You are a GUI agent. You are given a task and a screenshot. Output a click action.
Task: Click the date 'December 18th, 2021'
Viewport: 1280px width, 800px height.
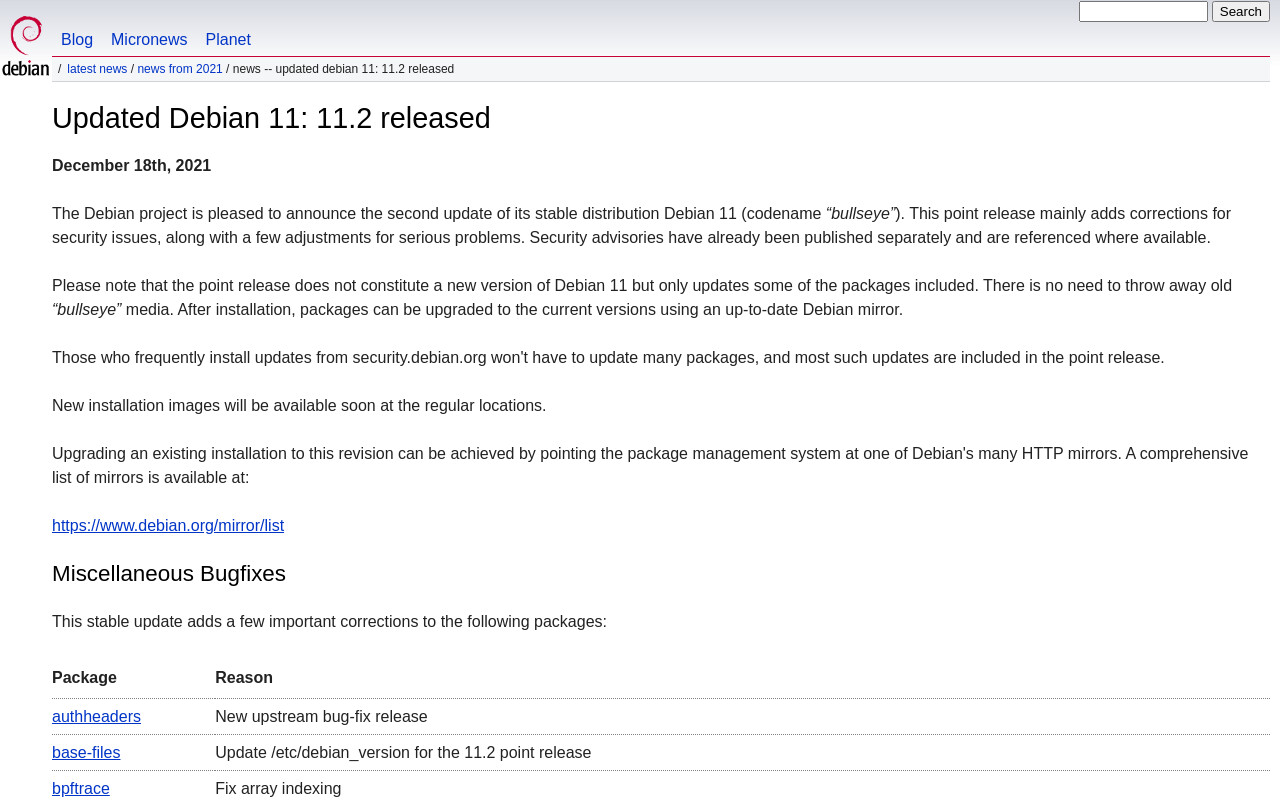pyautogui.click(x=132, y=166)
